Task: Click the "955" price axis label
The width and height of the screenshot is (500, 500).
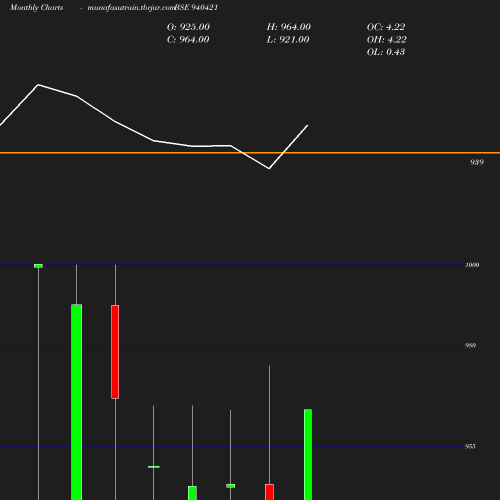Action: [470, 446]
